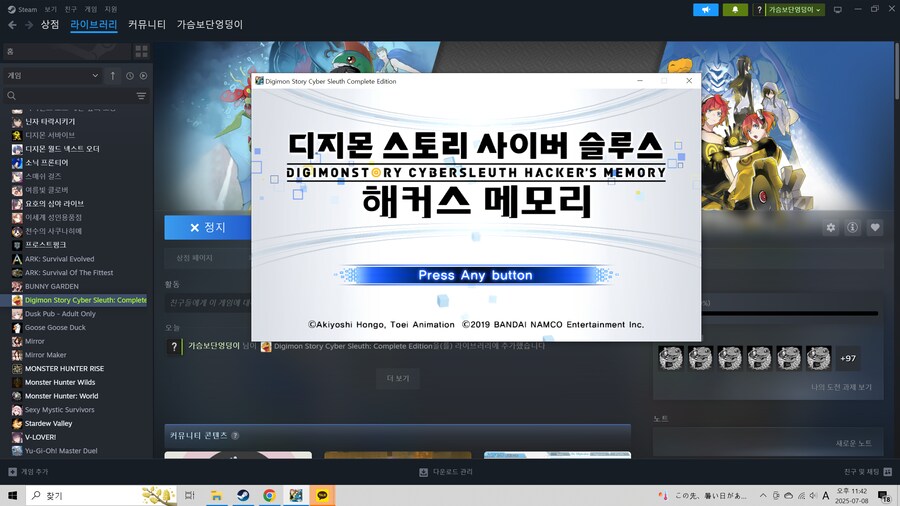The image size is (900, 506).
Task: Select MONSTER HUNTER RISE in list
Action: pos(64,369)
